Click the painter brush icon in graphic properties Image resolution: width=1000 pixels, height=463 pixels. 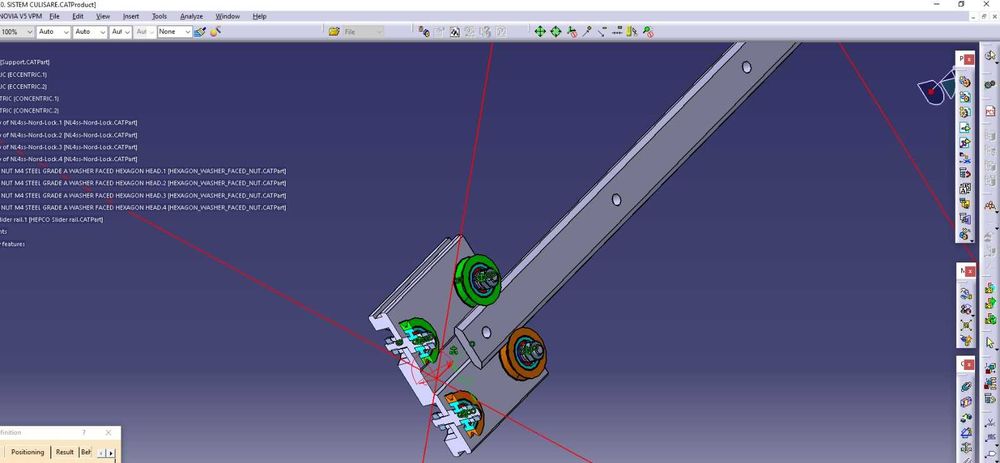tap(200, 31)
